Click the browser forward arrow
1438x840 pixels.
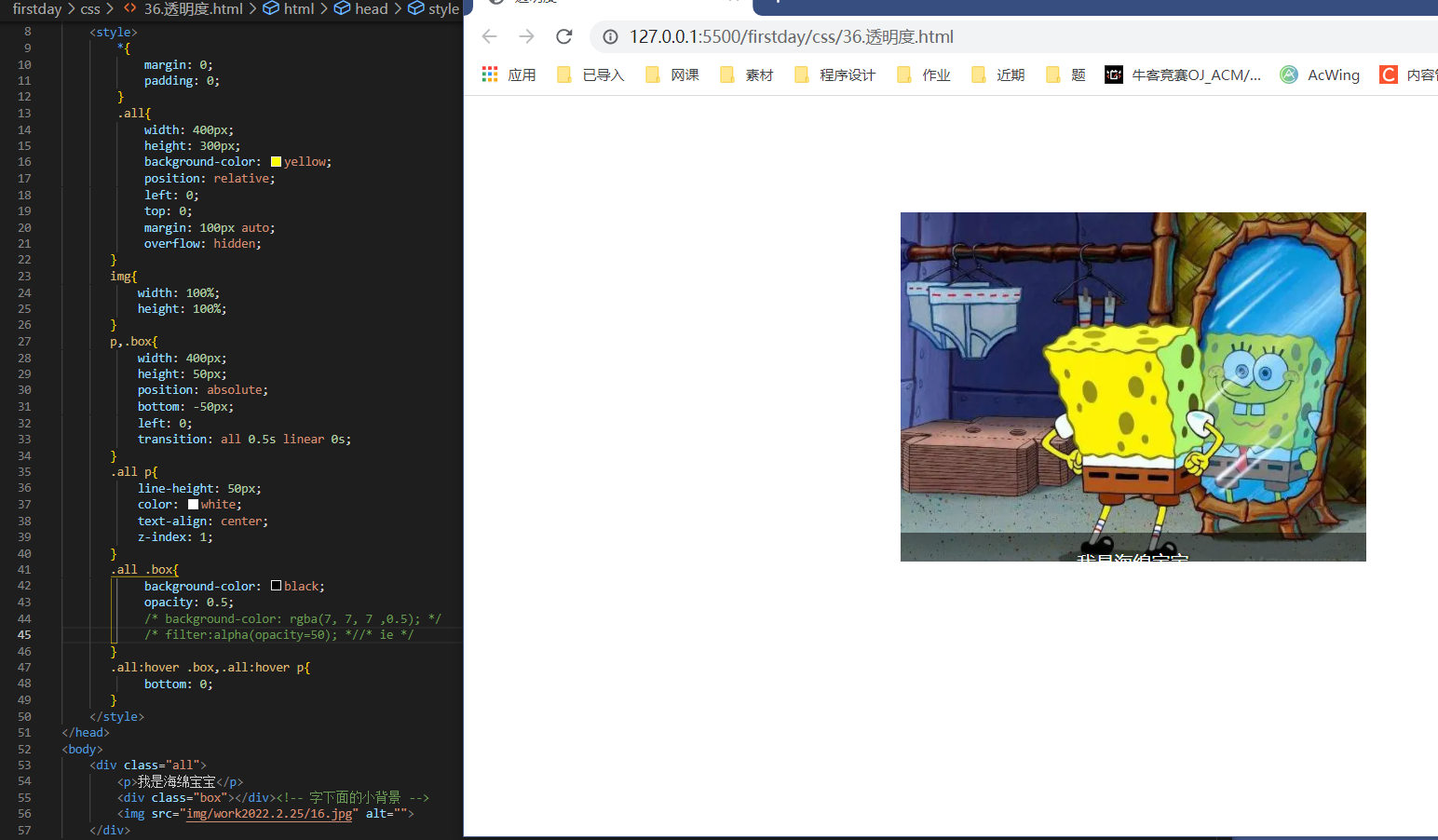(x=527, y=36)
